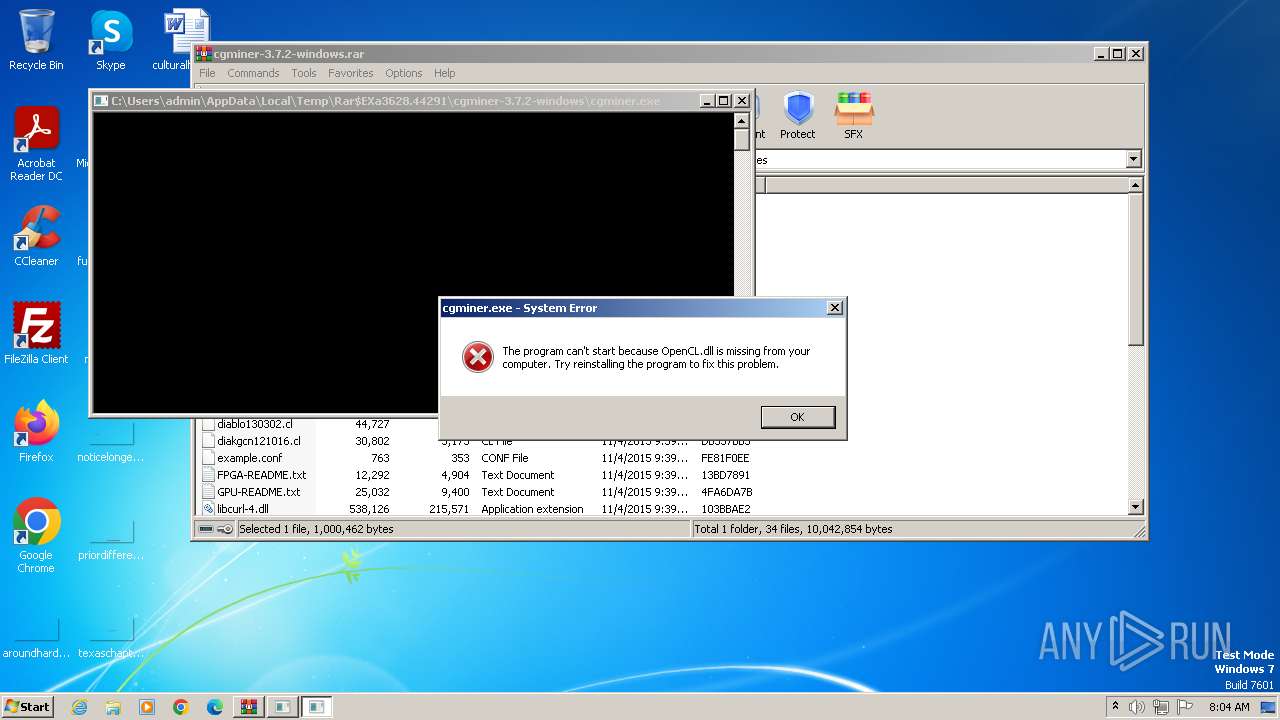Select the example.conf file
1280x720 pixels.
250,458
